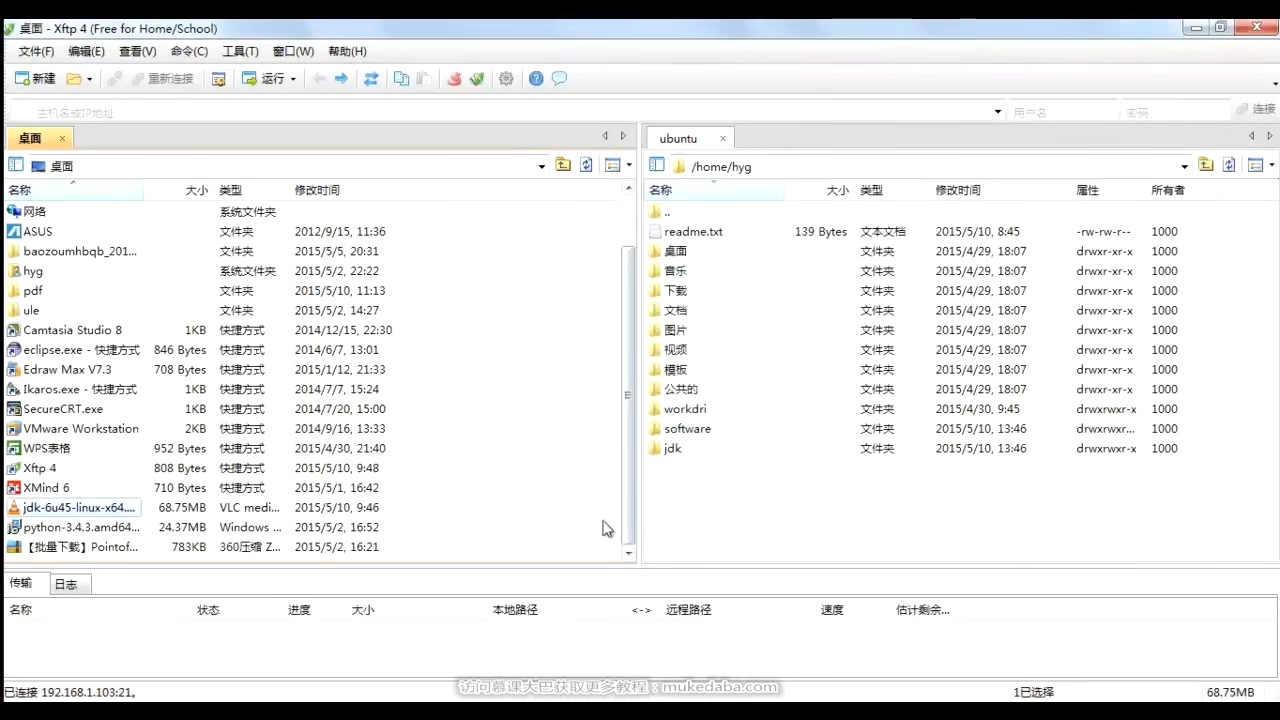Refresh the local pane file list

point(586,165)
